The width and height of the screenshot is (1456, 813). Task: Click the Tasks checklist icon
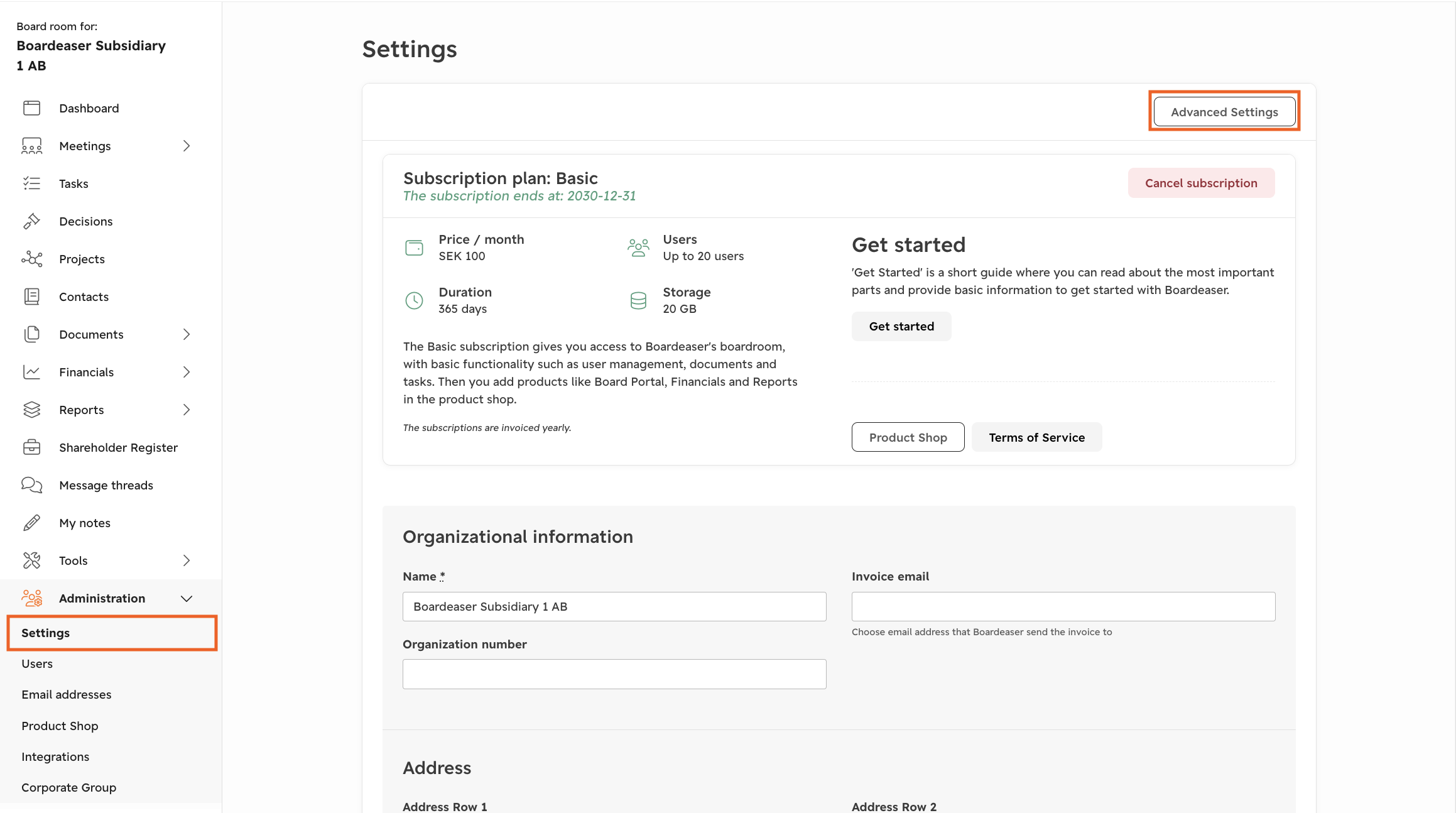tap(31, 183)
